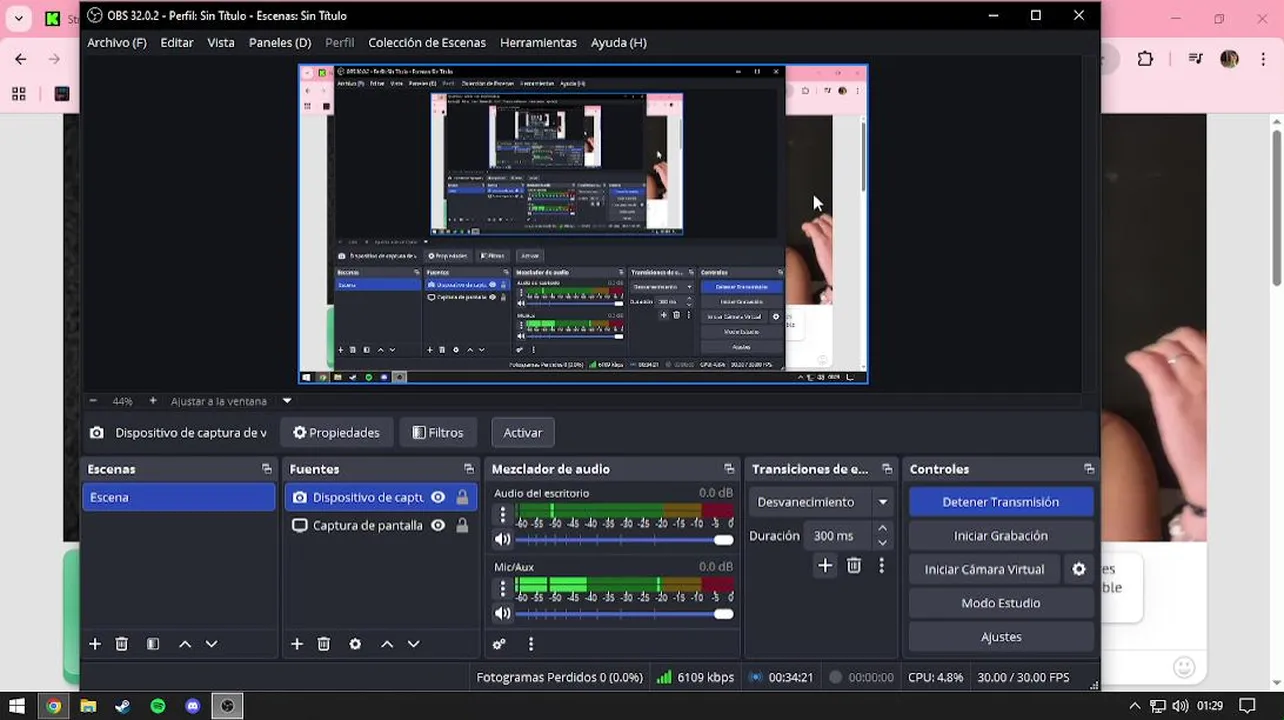The width and height of the screenshot is (1284, 720).
Task: Move source up in Fuentes list
Action: coord(387,644)
